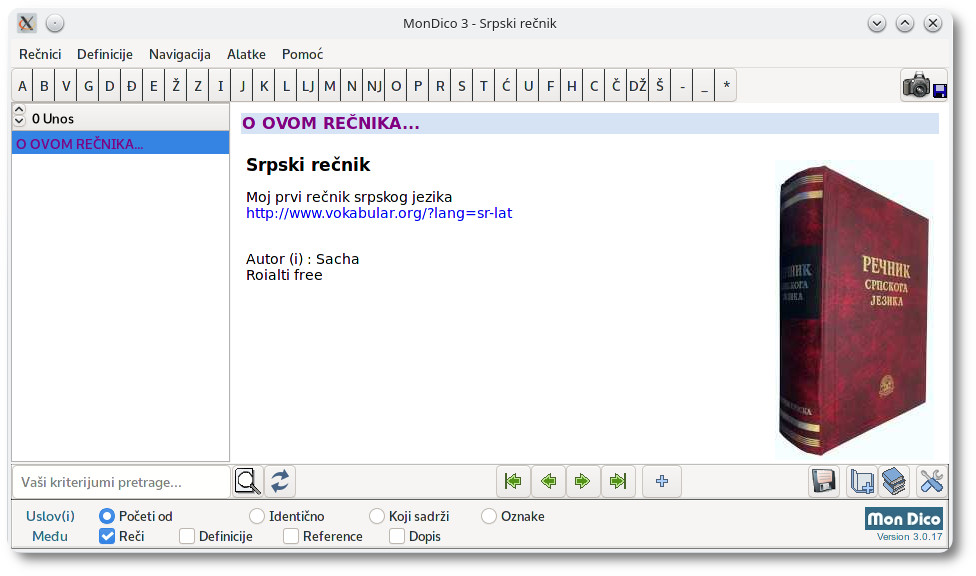Click letter M in alphabet bar

click(330, 85)
